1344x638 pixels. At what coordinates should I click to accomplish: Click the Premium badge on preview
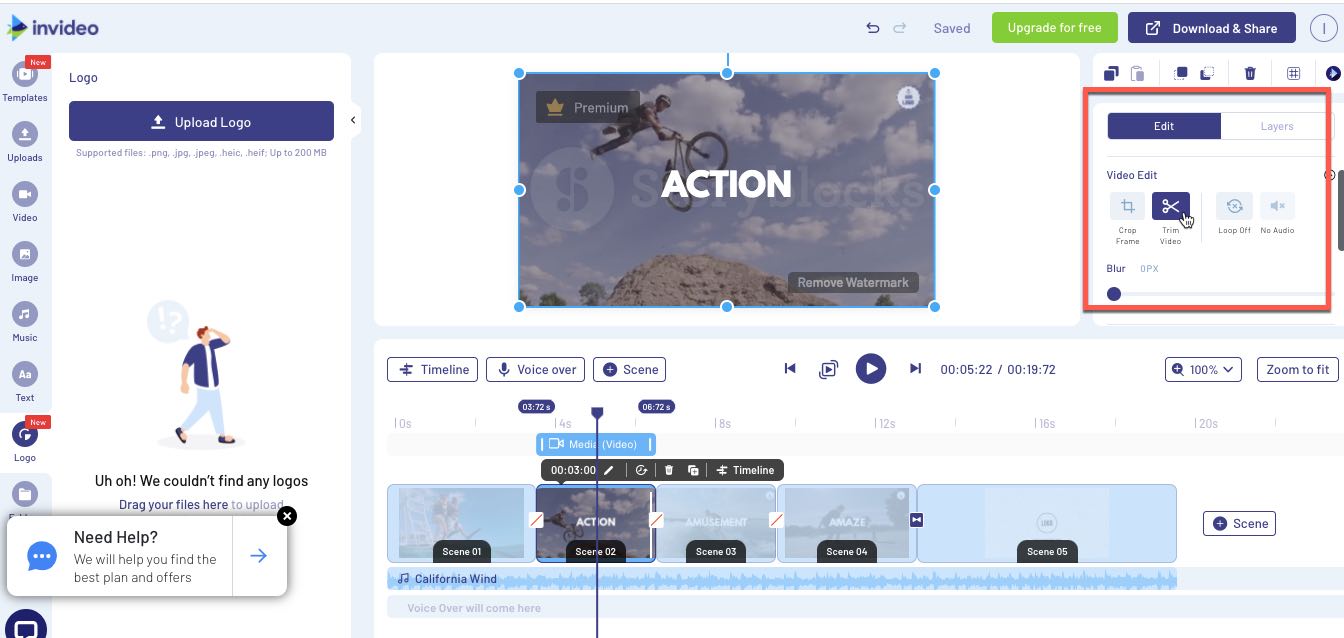[587, 107]
